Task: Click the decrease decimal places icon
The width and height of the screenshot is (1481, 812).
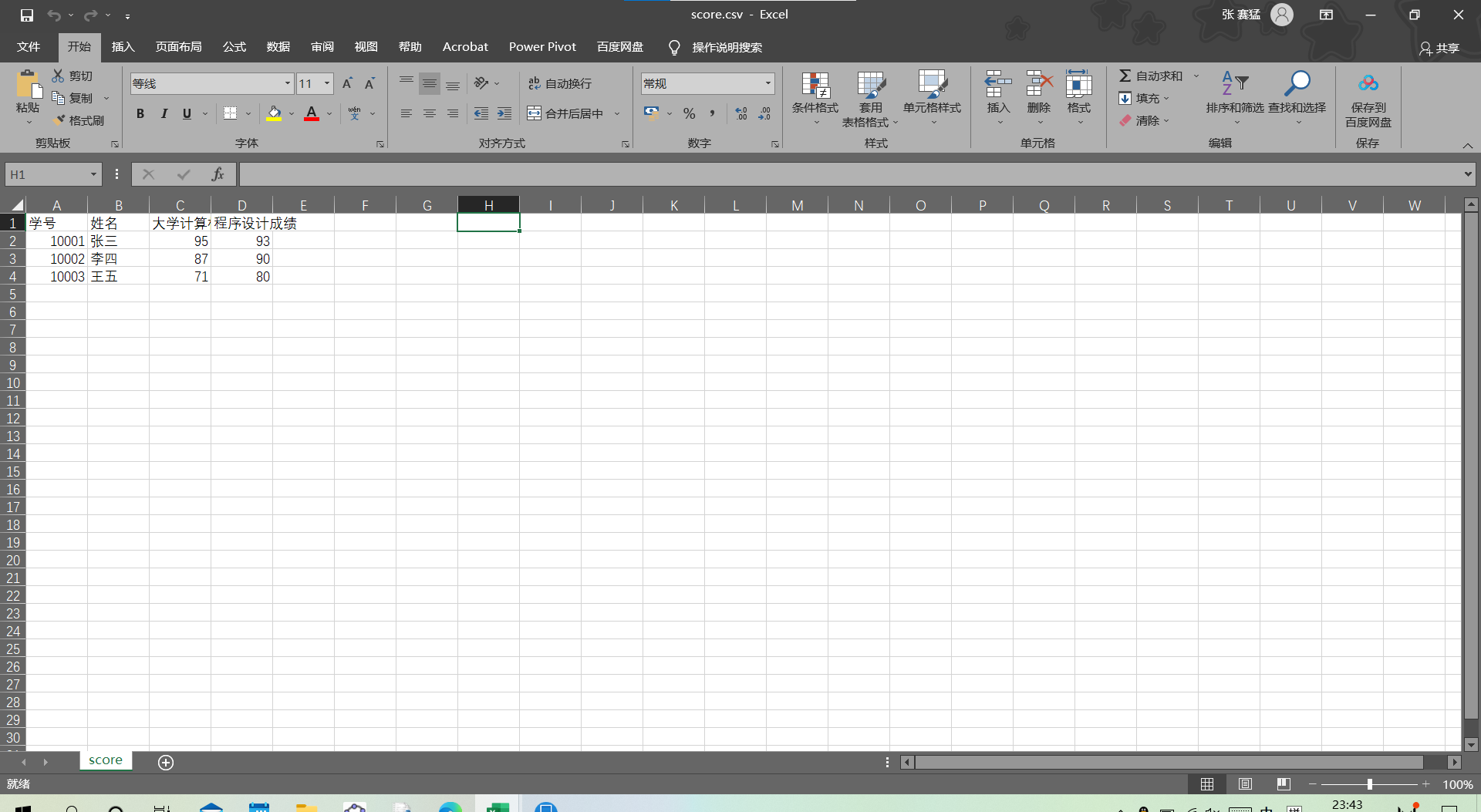Action: [x=764, y=113]
